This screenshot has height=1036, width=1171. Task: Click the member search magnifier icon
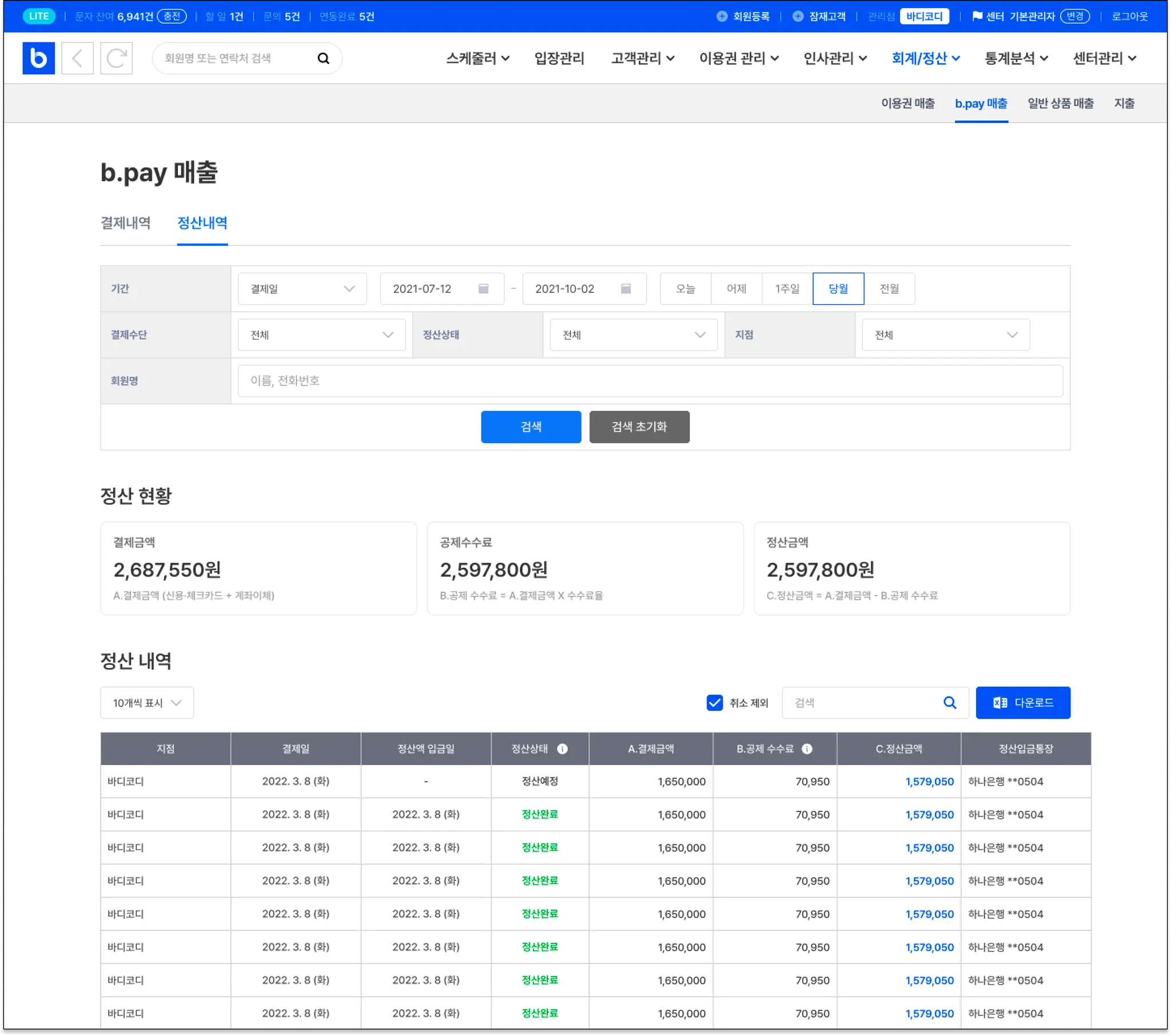point(323,58)
